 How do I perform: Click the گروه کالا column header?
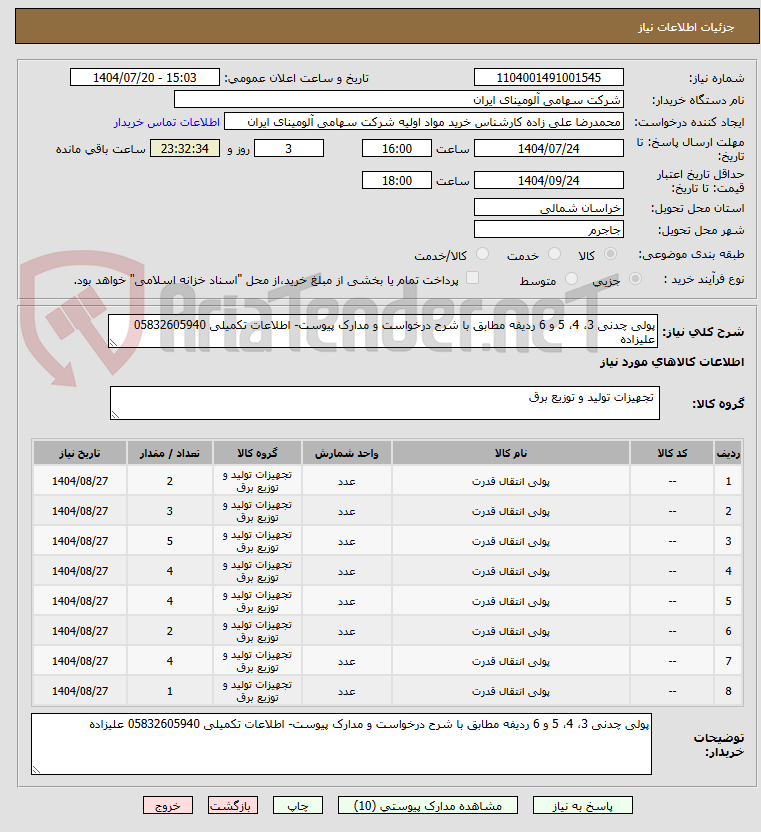tap(257, 453)
